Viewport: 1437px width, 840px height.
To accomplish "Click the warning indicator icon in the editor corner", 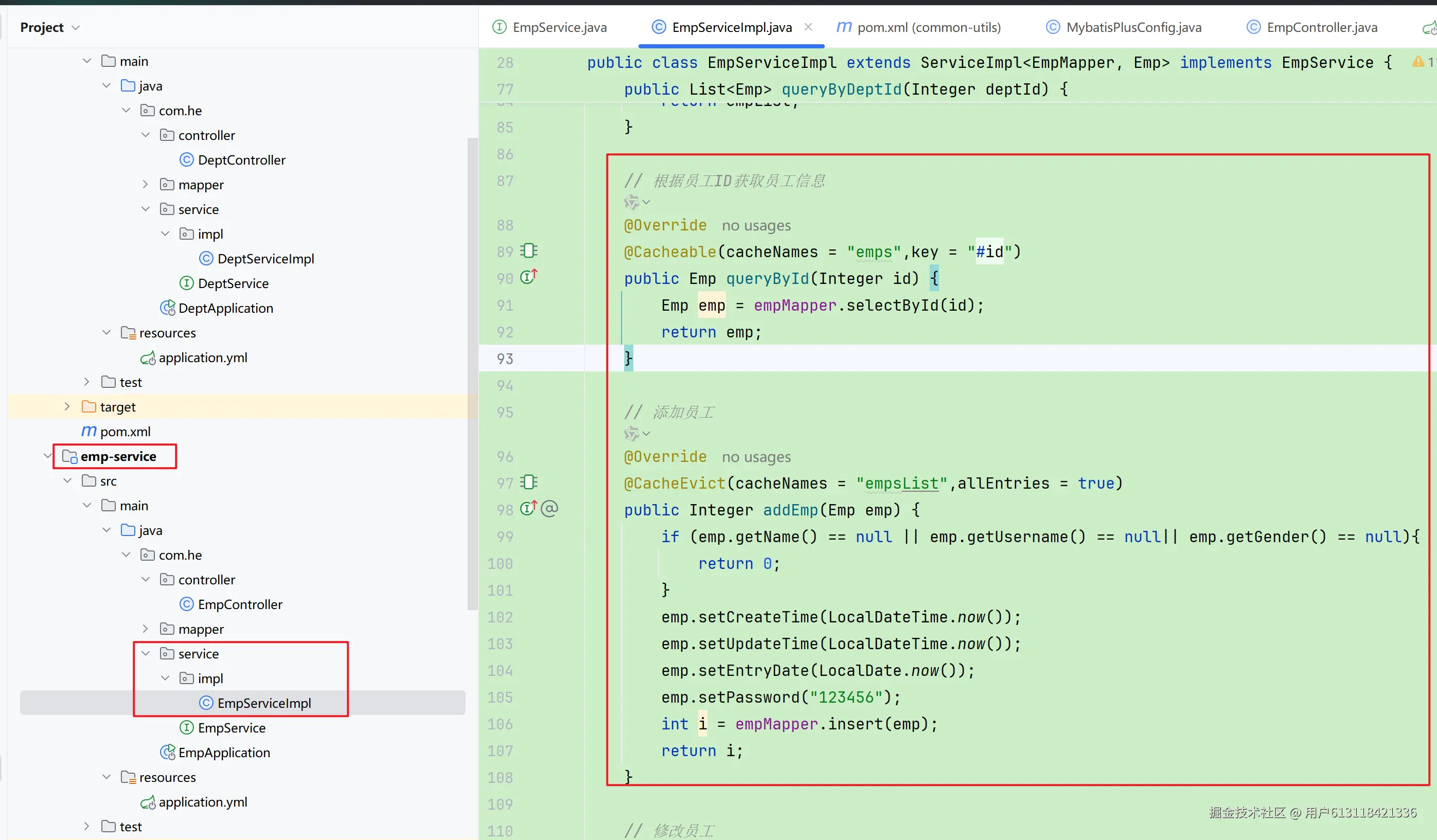I will point(1418,62).
